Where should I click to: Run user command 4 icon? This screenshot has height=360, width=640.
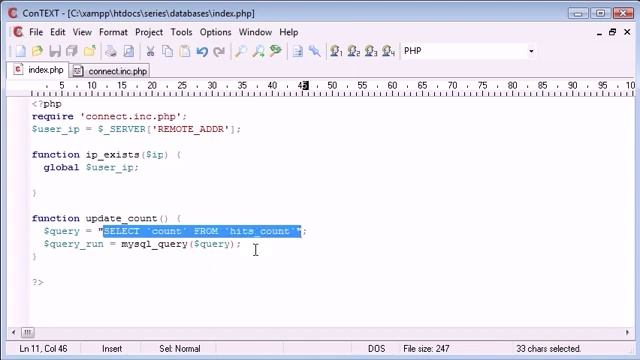[x=388, y=51]
